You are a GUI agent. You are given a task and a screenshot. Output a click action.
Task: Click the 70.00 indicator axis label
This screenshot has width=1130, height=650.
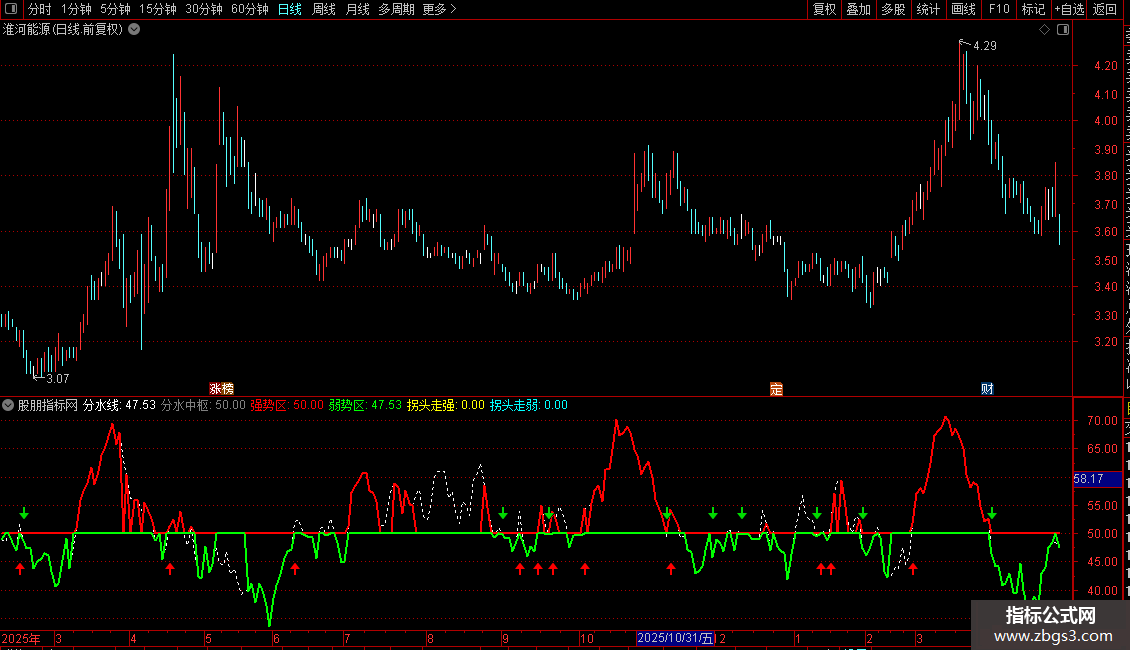[x=1103, y=421]
